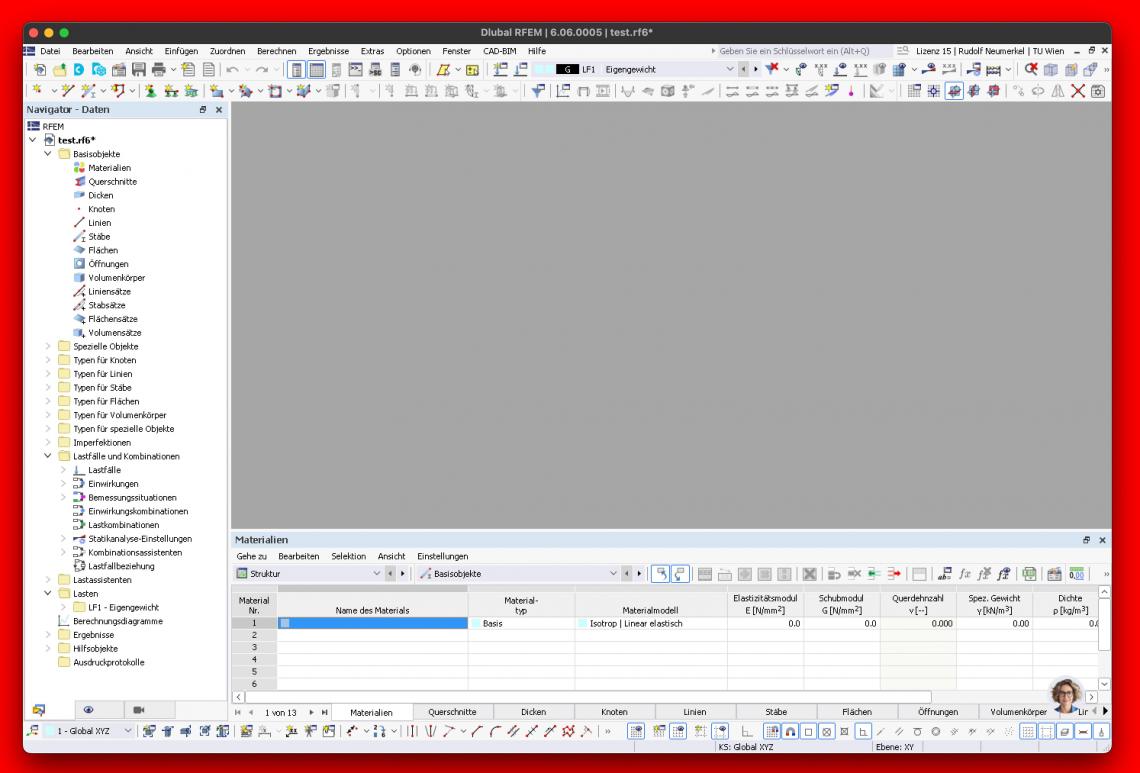Viewport: 1140px width, 773px height.
Task: Click the magnifier with red X icon
Action: (x=1031, y=69)
